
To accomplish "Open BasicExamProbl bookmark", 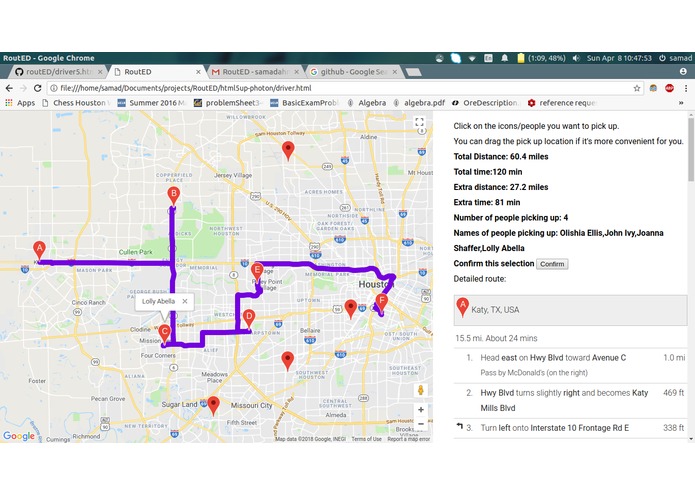I will coord(305,103).
